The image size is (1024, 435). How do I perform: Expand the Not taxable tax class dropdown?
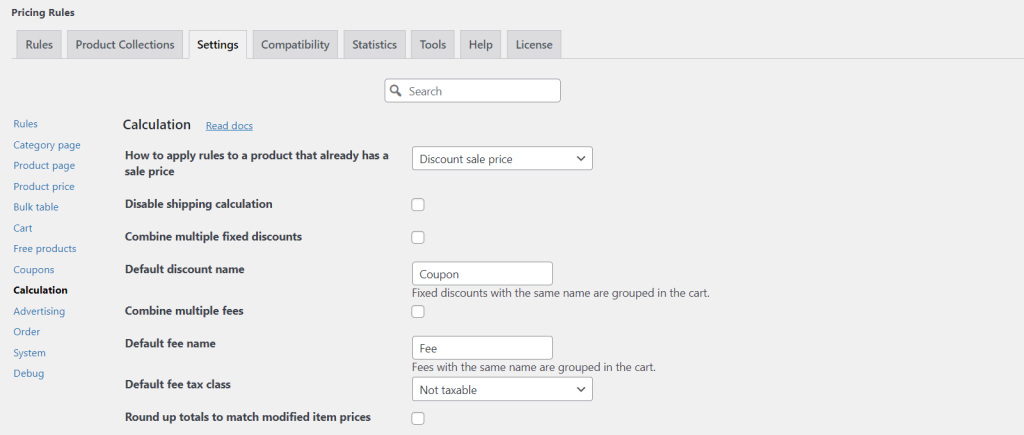pyautogui.click(x=502, y=389)
